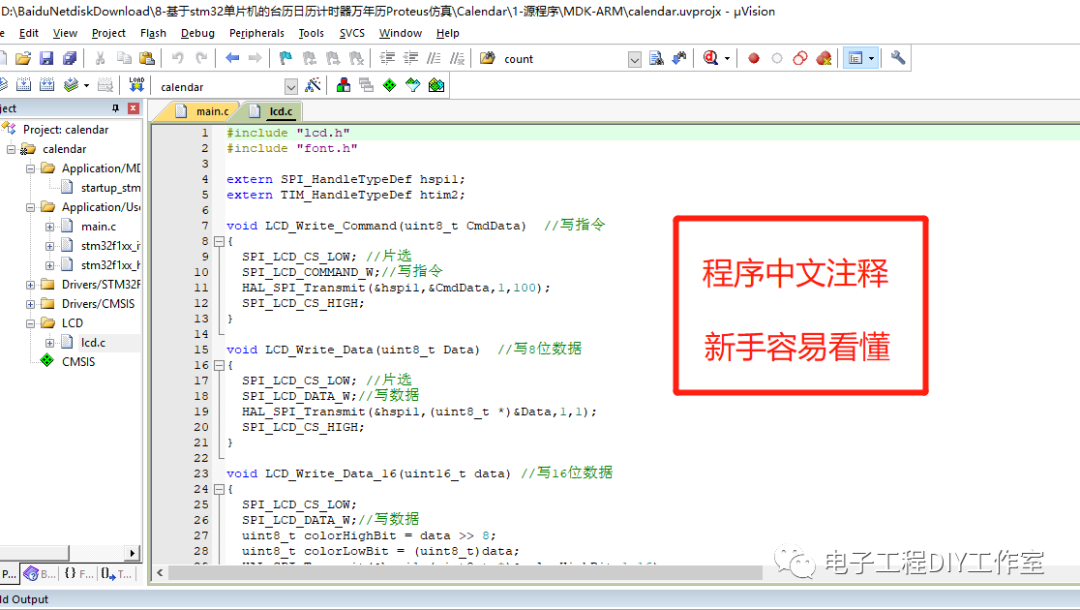Select startup_stm file in project tree

coord(110,187)
